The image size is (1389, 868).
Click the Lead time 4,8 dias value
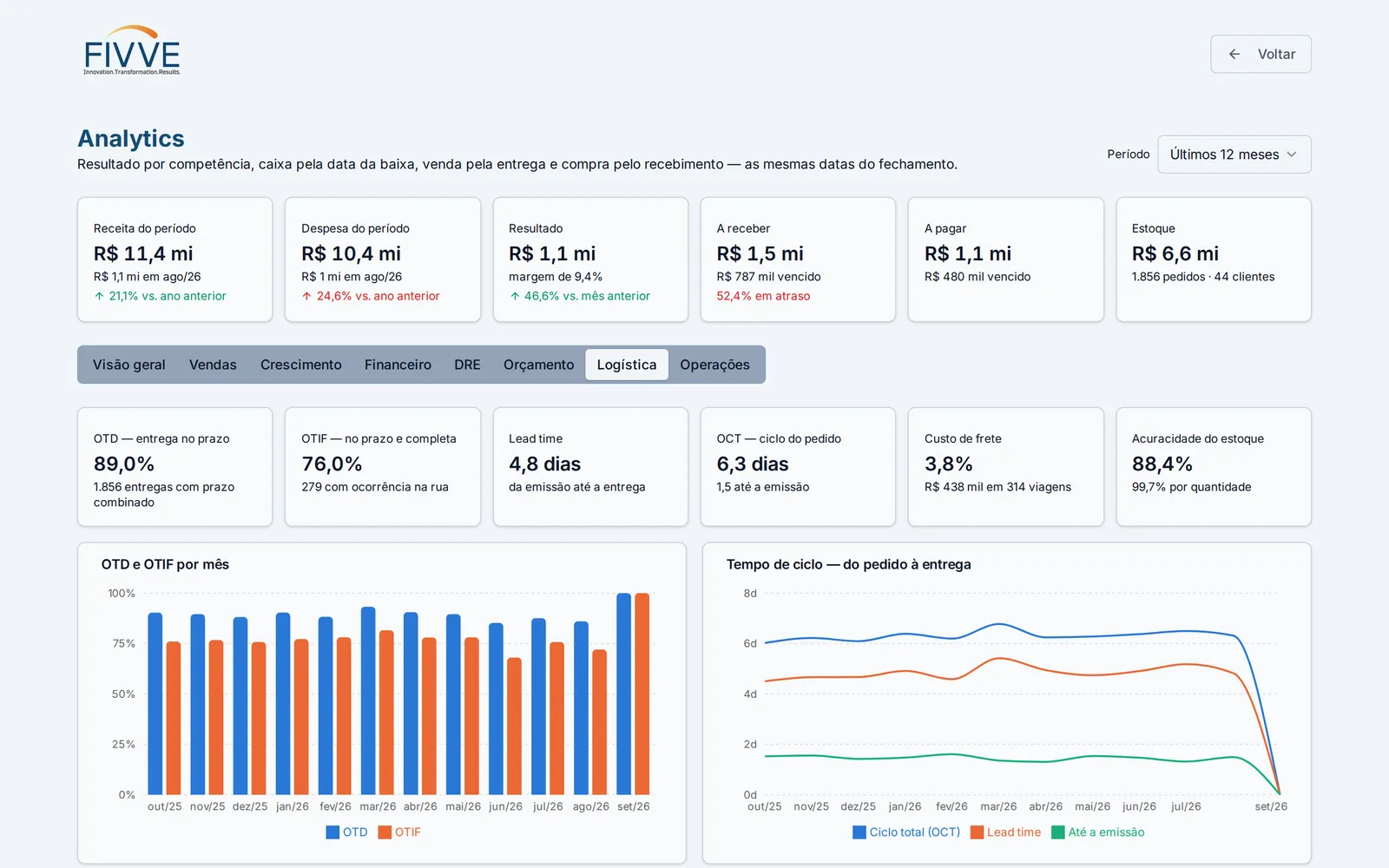pos(545,464)
